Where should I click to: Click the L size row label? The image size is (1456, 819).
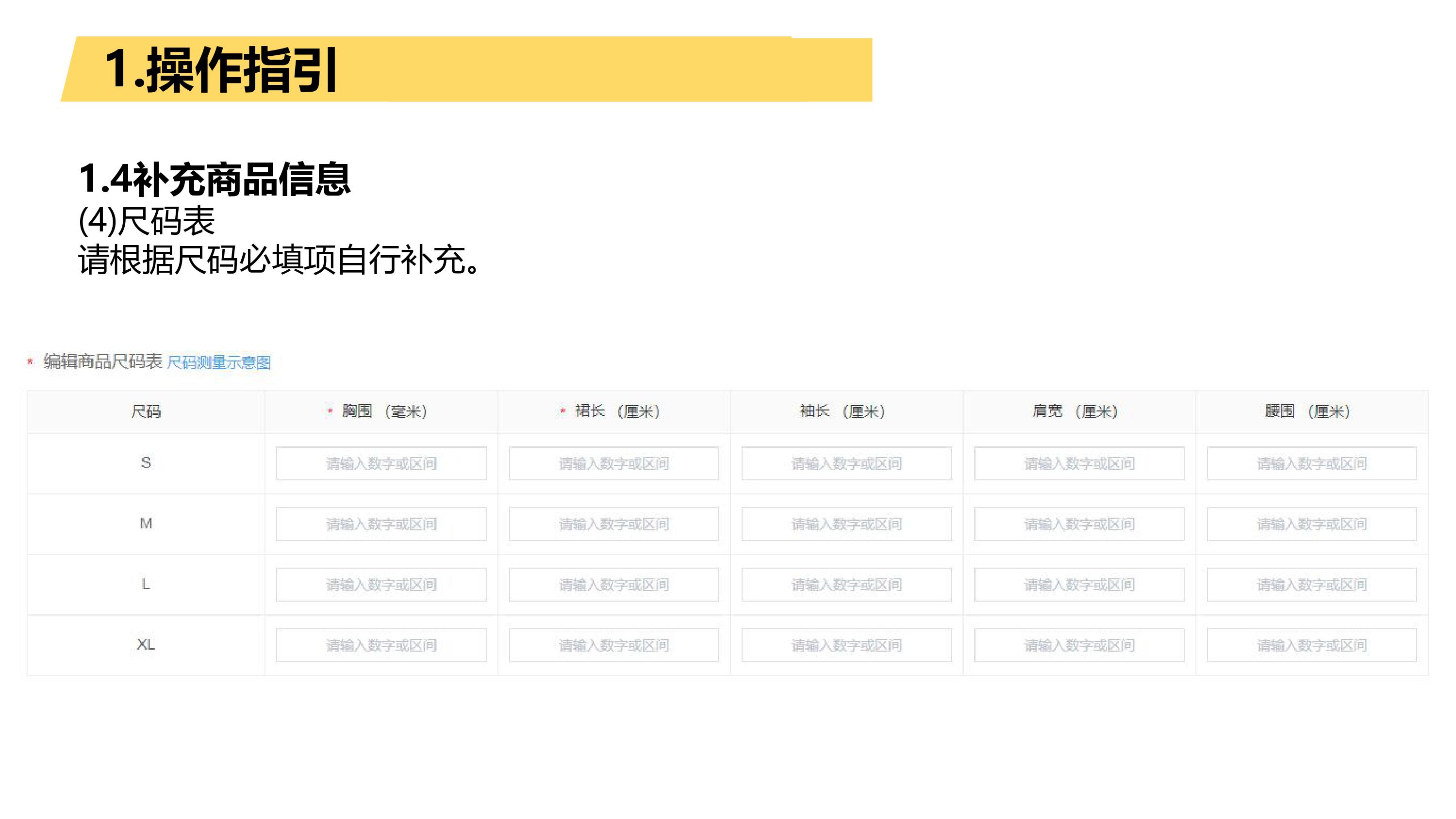coord(146,584)
